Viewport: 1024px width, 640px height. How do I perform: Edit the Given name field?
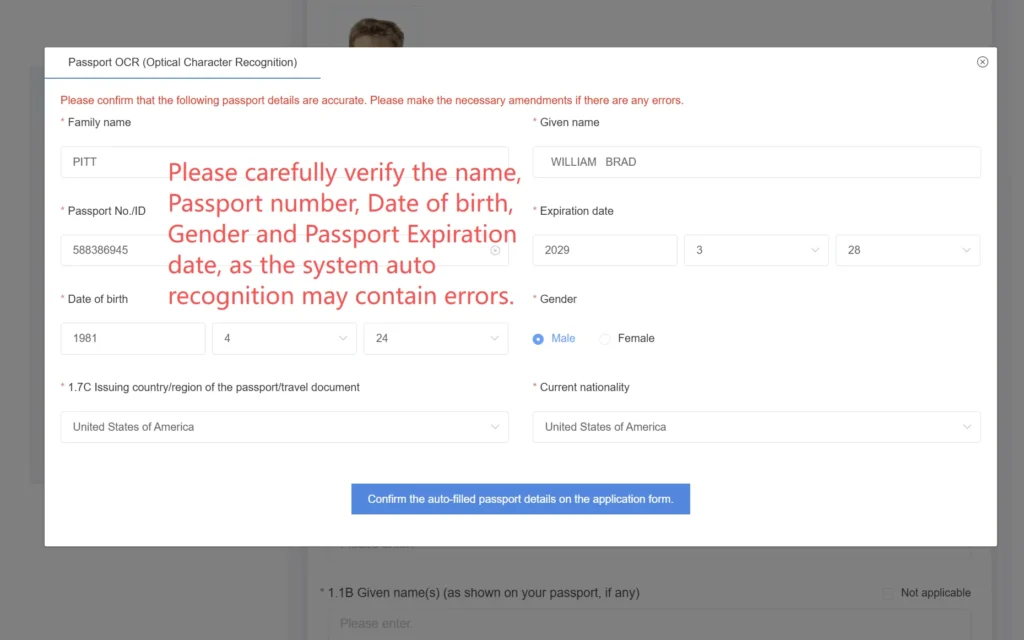tap(756, 162)
